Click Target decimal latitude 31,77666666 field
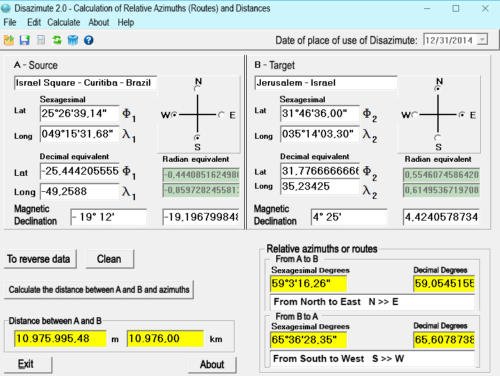 tap(320, 171)
